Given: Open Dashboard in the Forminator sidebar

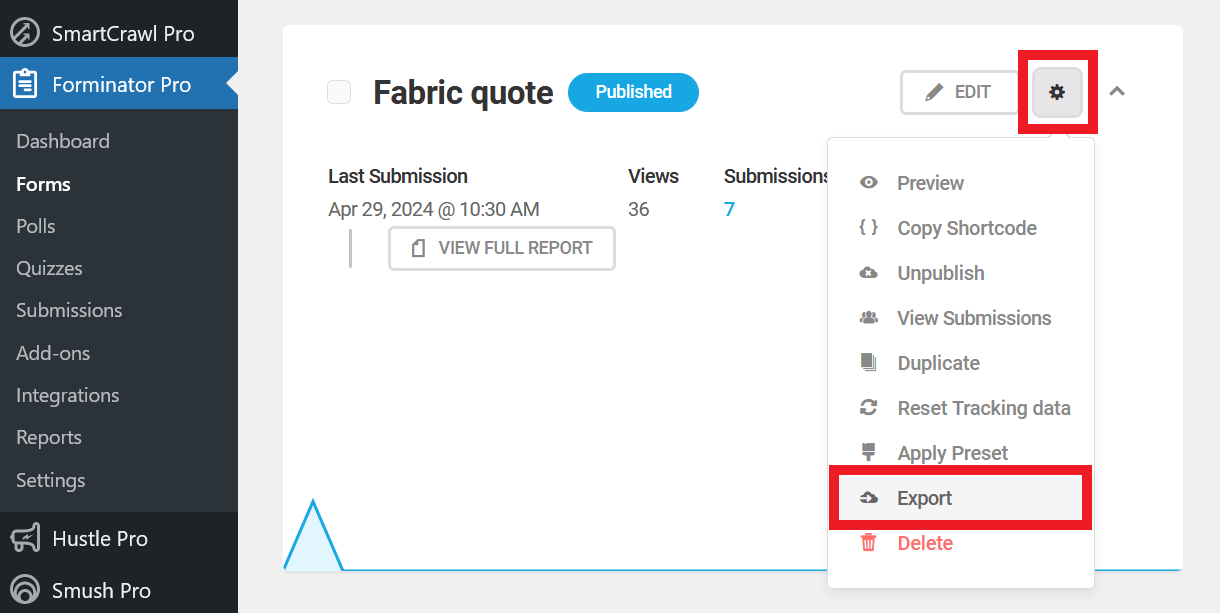Looking at the screenshot, I should (63, 141).
